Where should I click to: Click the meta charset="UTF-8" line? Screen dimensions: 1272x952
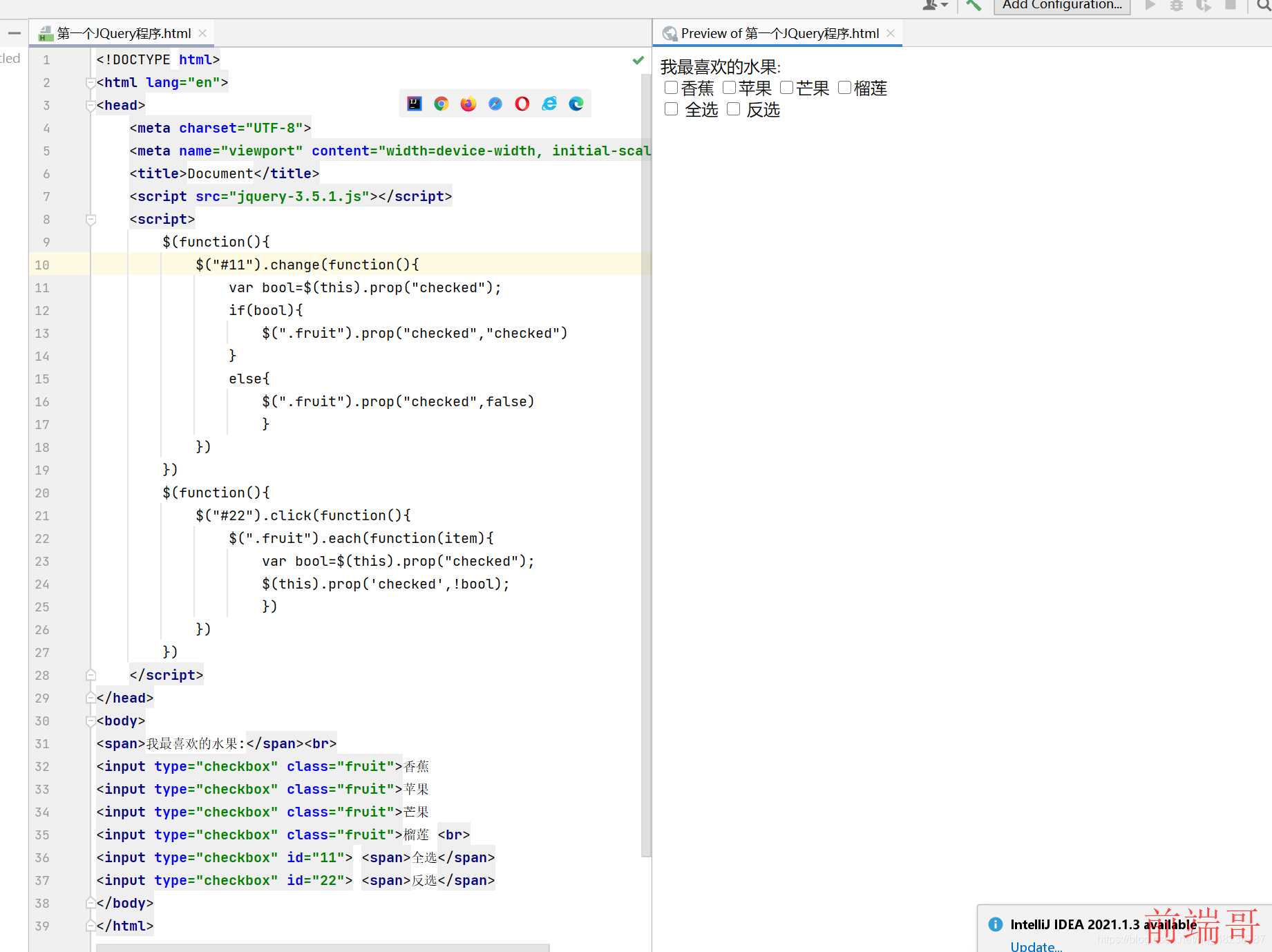(220, 128)
